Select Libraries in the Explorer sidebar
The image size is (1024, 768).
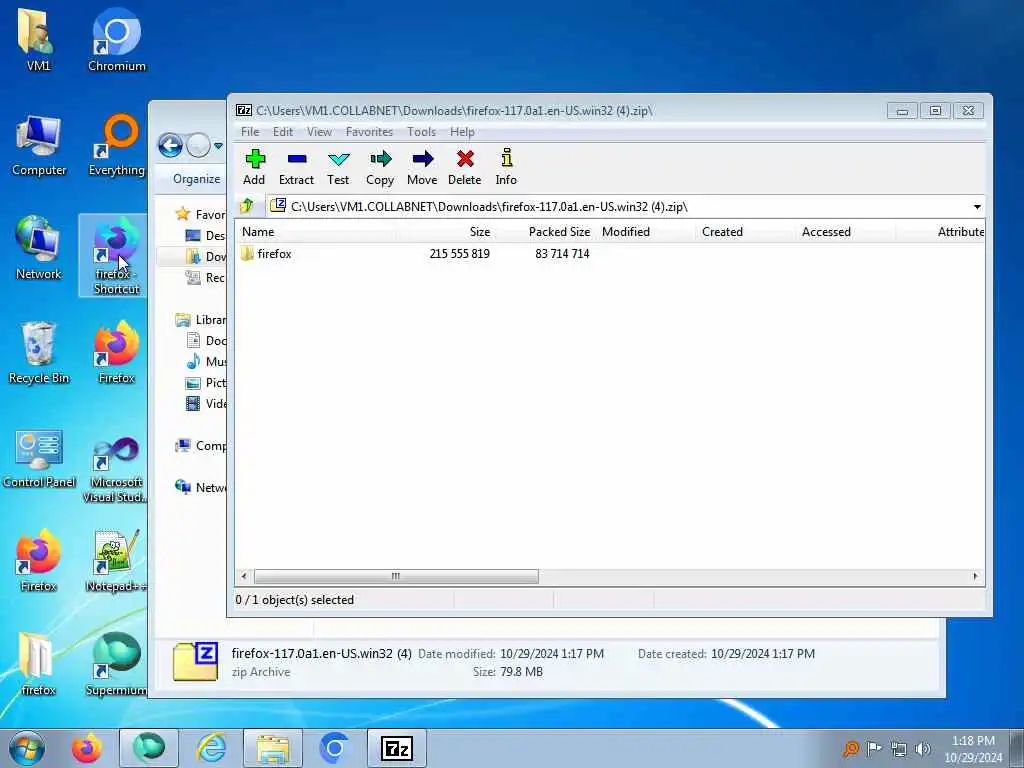pyautogui.click(x=201, y=319)
